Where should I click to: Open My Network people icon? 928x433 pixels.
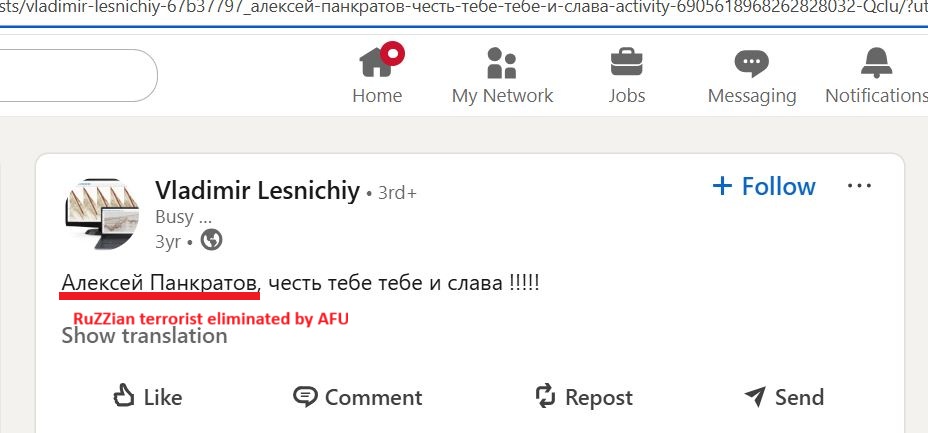pyautogui.click(x=501, y=62)
